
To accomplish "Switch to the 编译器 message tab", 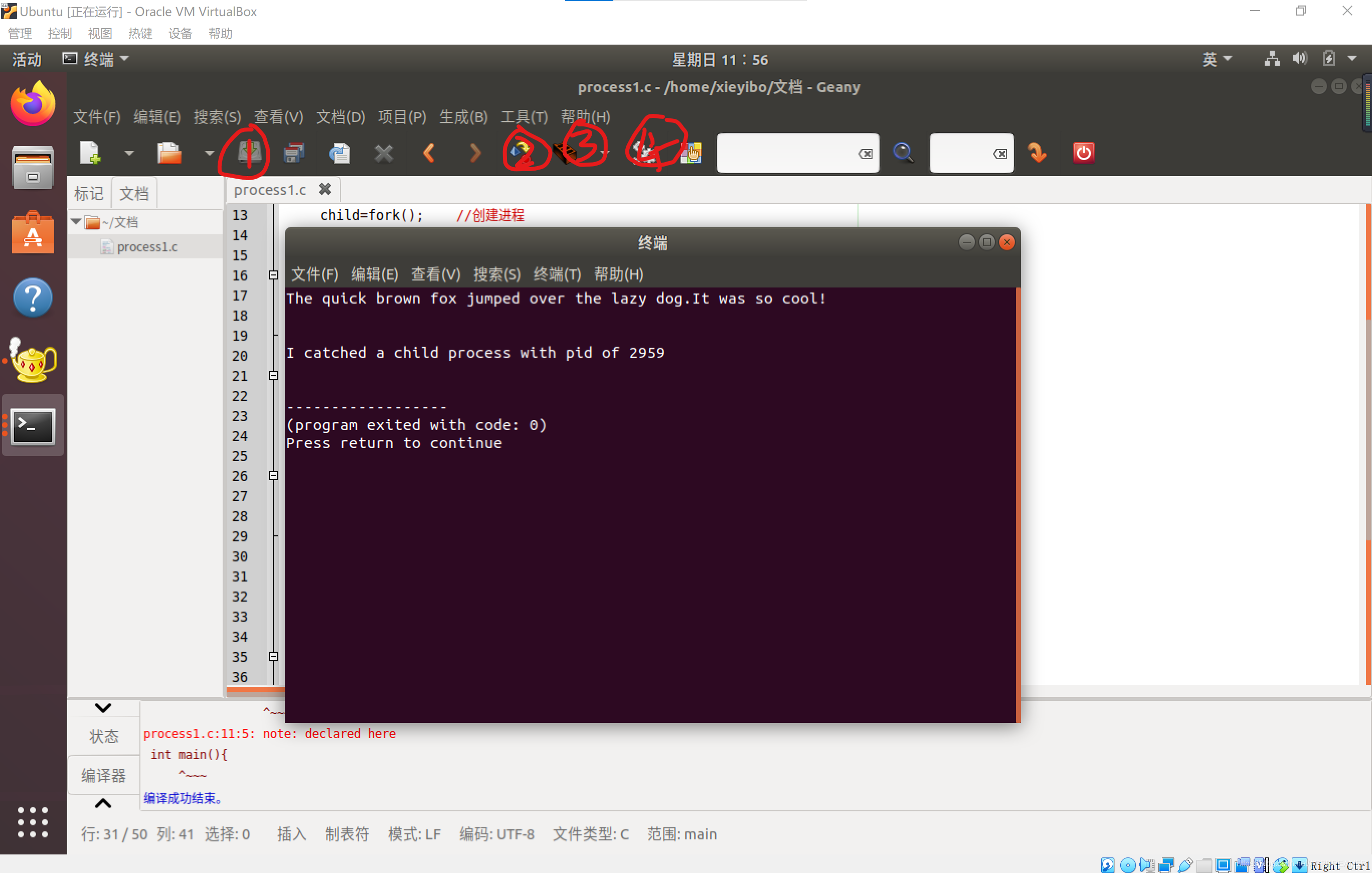I will [x=104, y=776].
